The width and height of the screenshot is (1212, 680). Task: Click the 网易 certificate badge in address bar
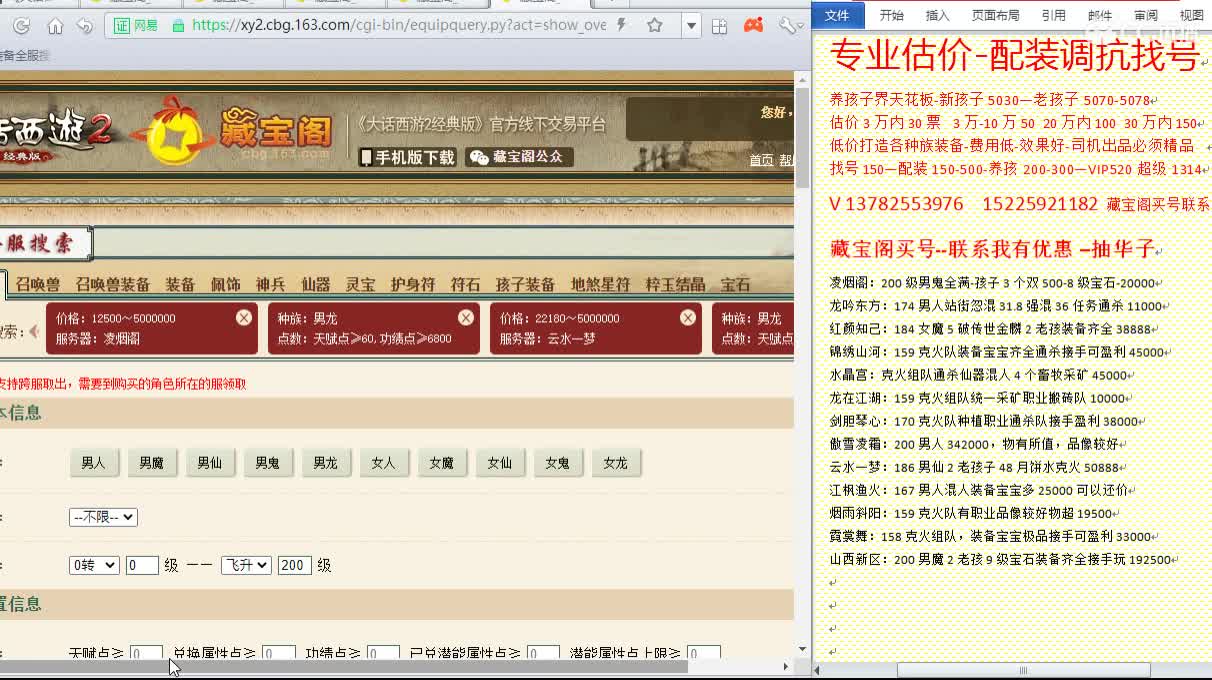coord(137,25)
